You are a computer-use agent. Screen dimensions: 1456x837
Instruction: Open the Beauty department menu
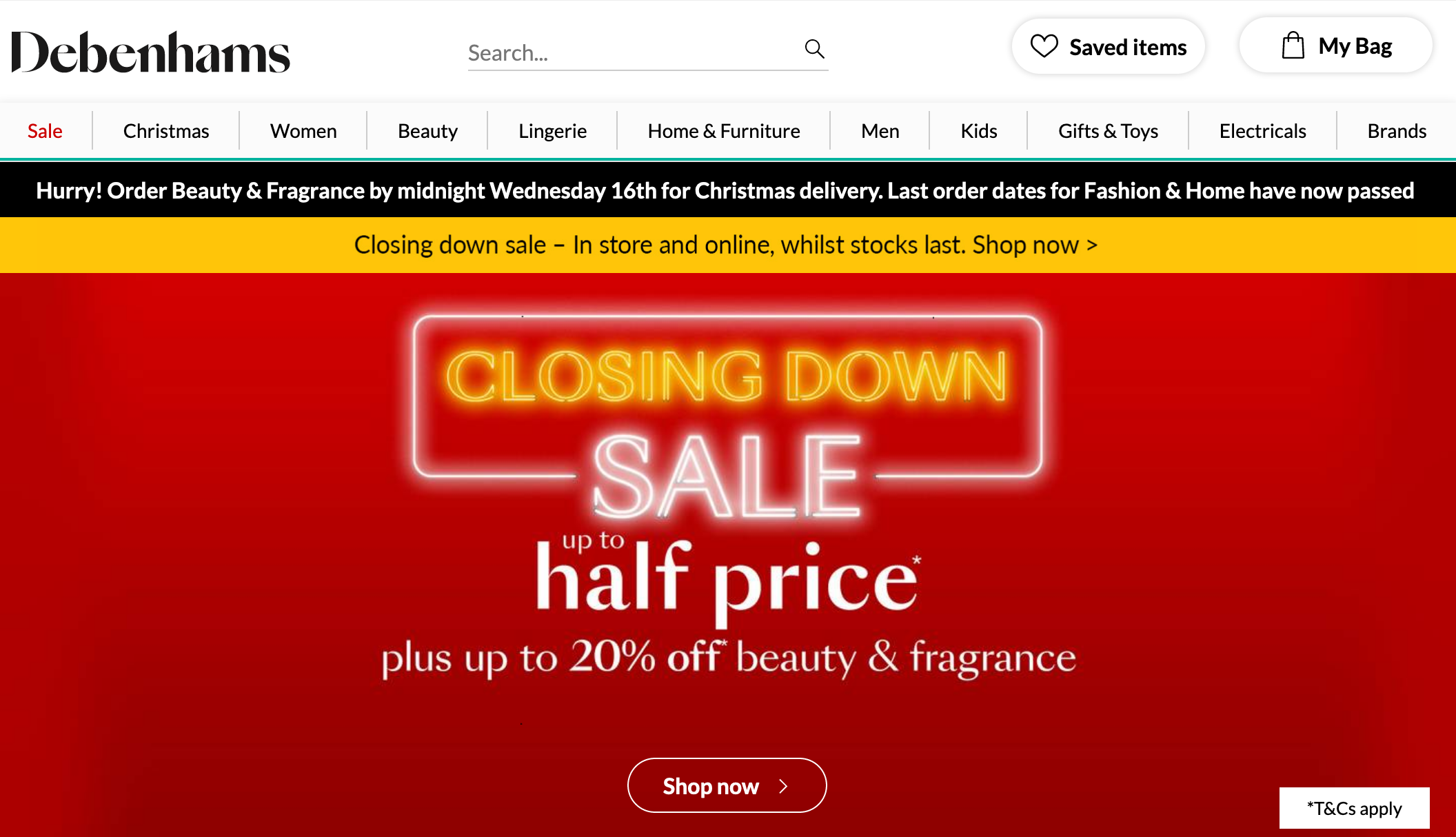427,131
